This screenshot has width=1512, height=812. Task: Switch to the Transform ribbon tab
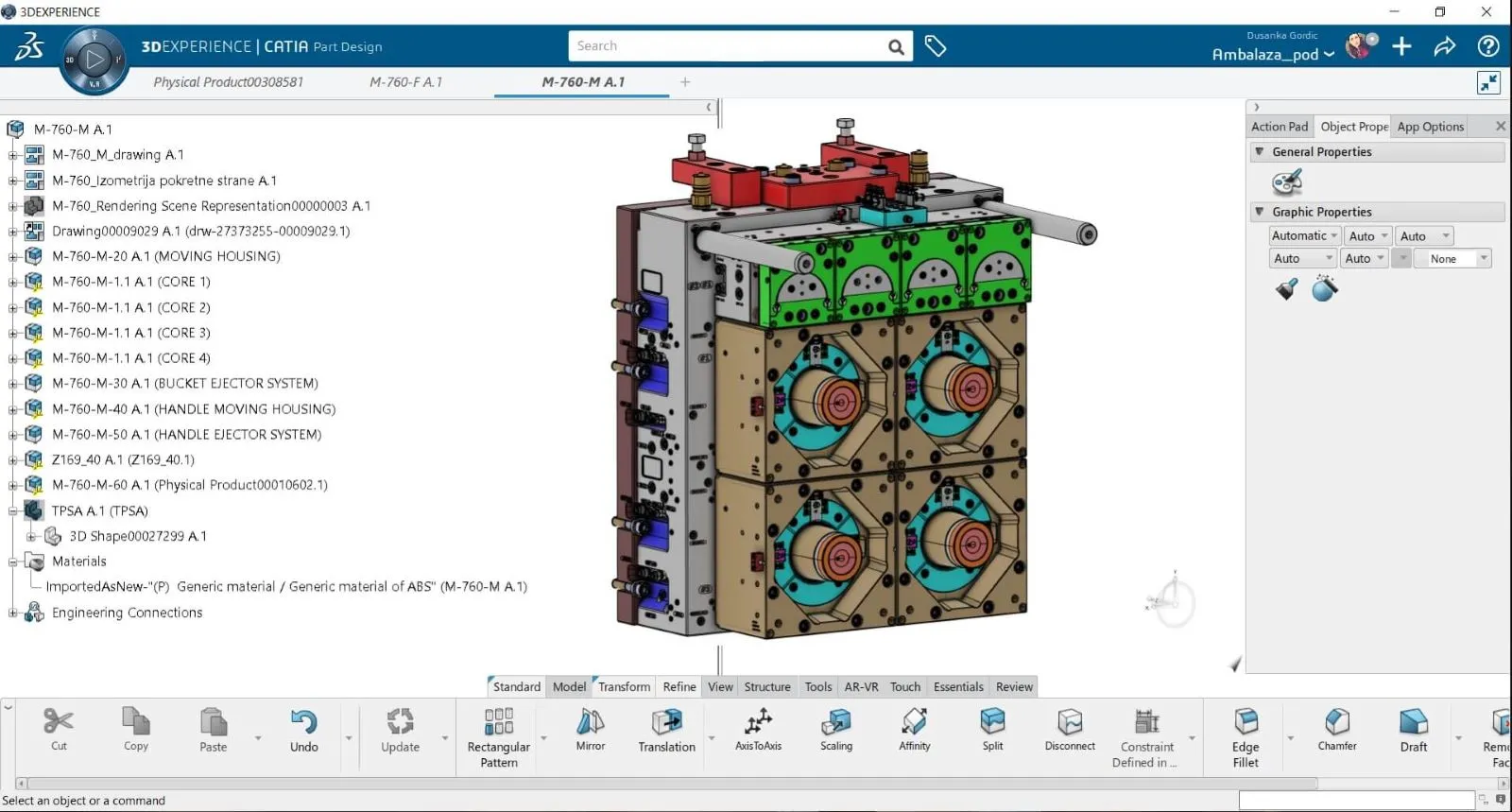624,687
